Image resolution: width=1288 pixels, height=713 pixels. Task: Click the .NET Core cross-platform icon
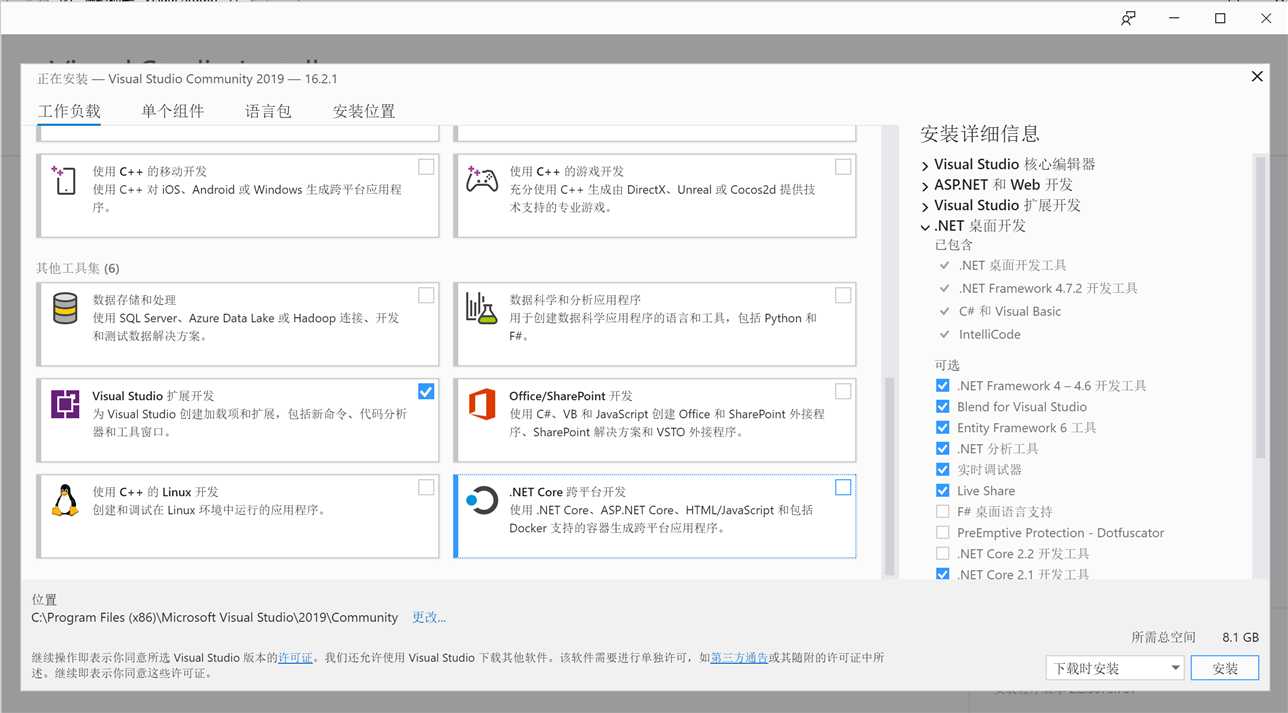click(x=482, y=500)
